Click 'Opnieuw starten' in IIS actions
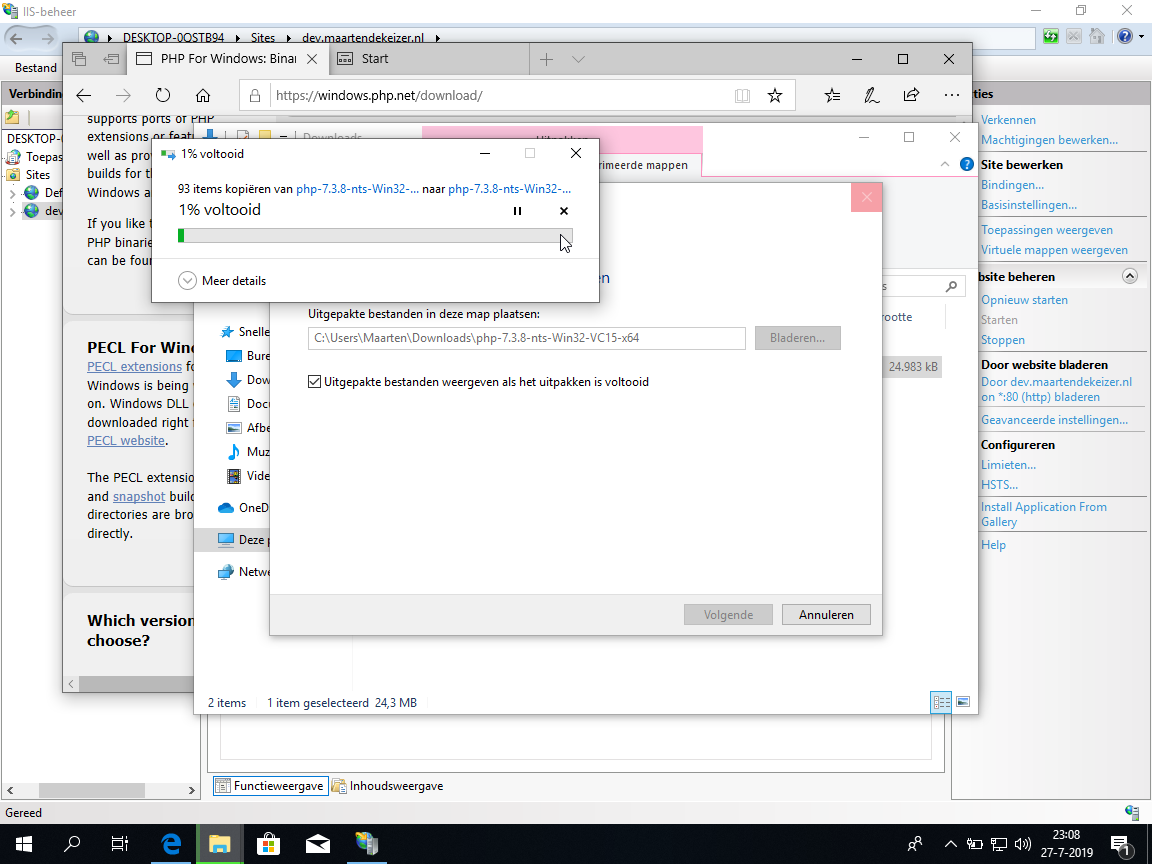 1024,300
